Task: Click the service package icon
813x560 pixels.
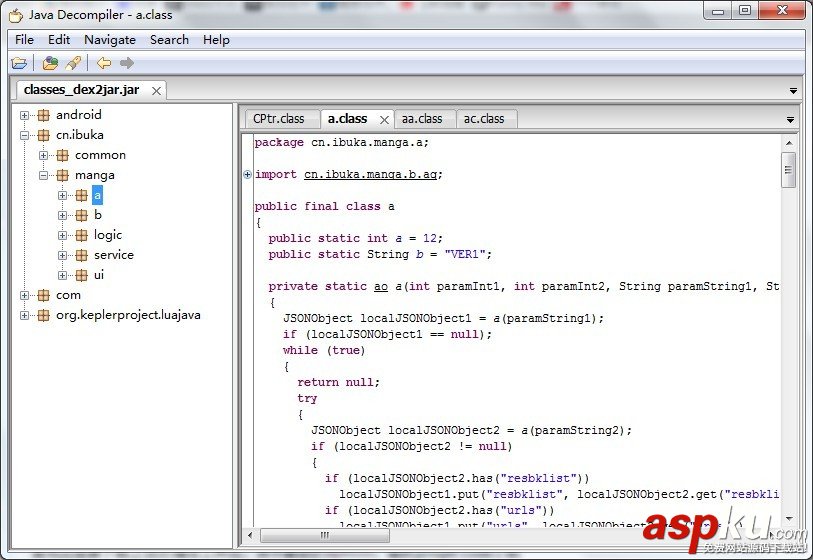Action: pyautogui.click(x=81, y=255)
